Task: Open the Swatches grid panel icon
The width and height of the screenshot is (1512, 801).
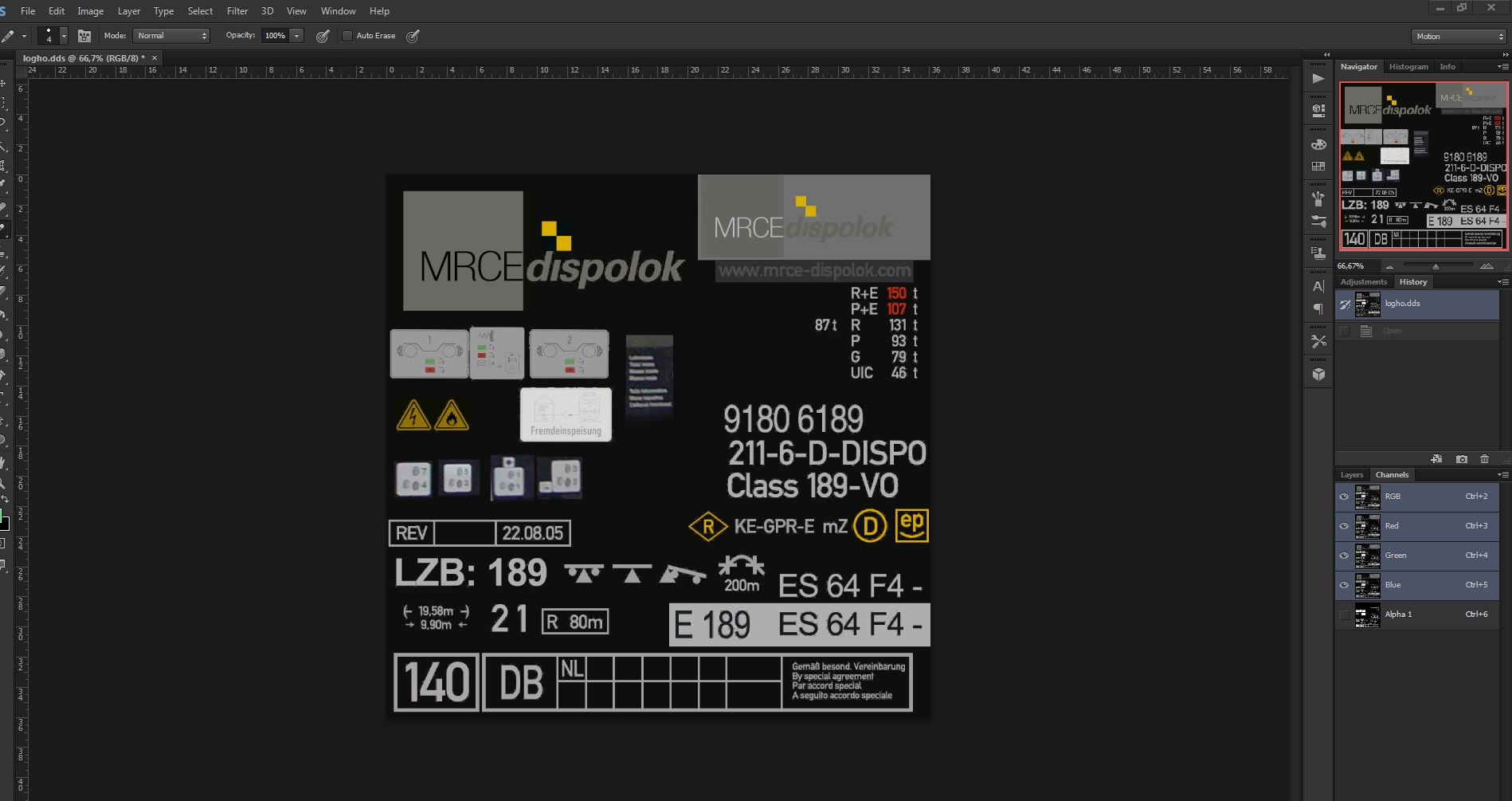Action: pos(1318,167)
